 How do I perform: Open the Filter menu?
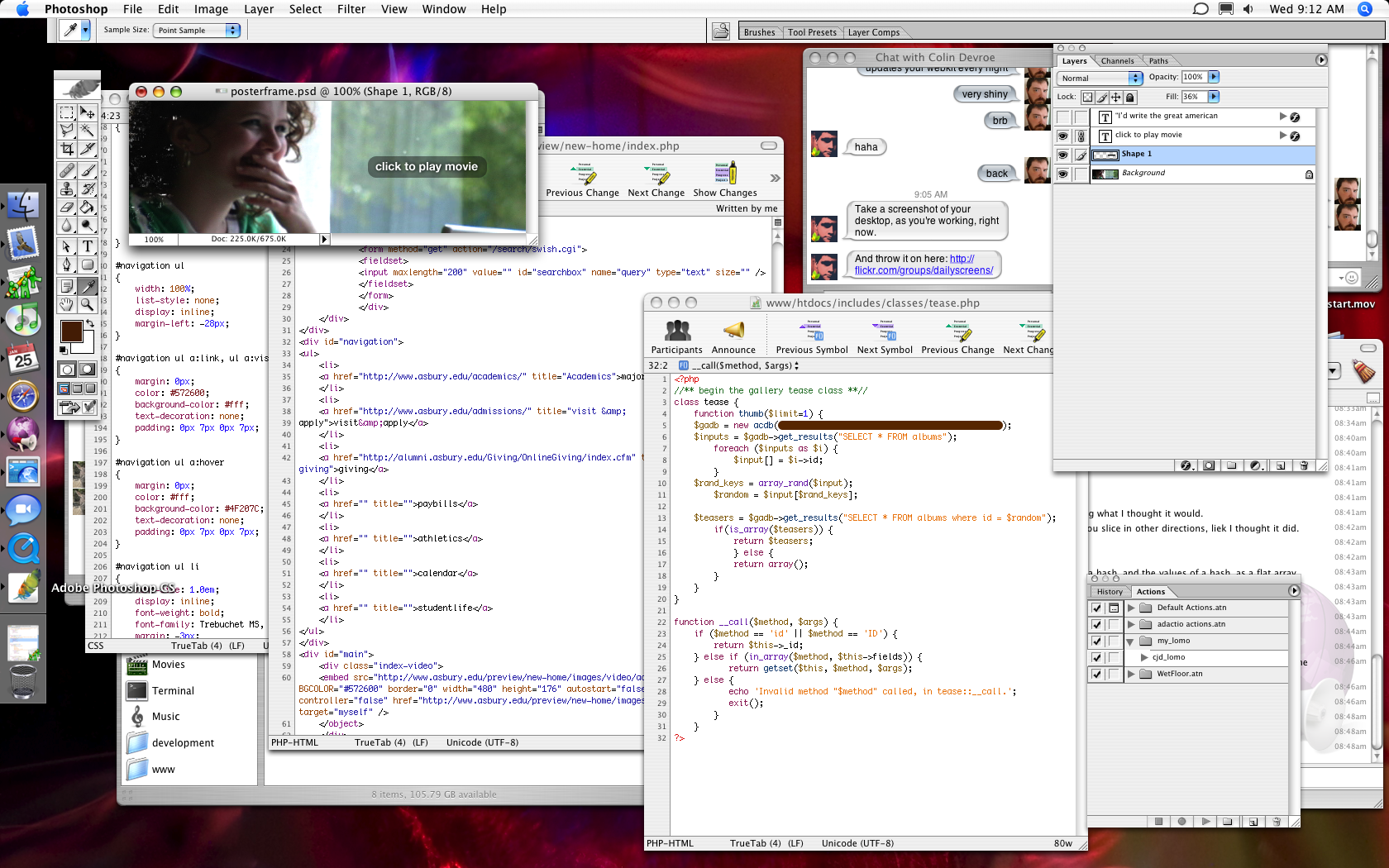coord(351,9)
